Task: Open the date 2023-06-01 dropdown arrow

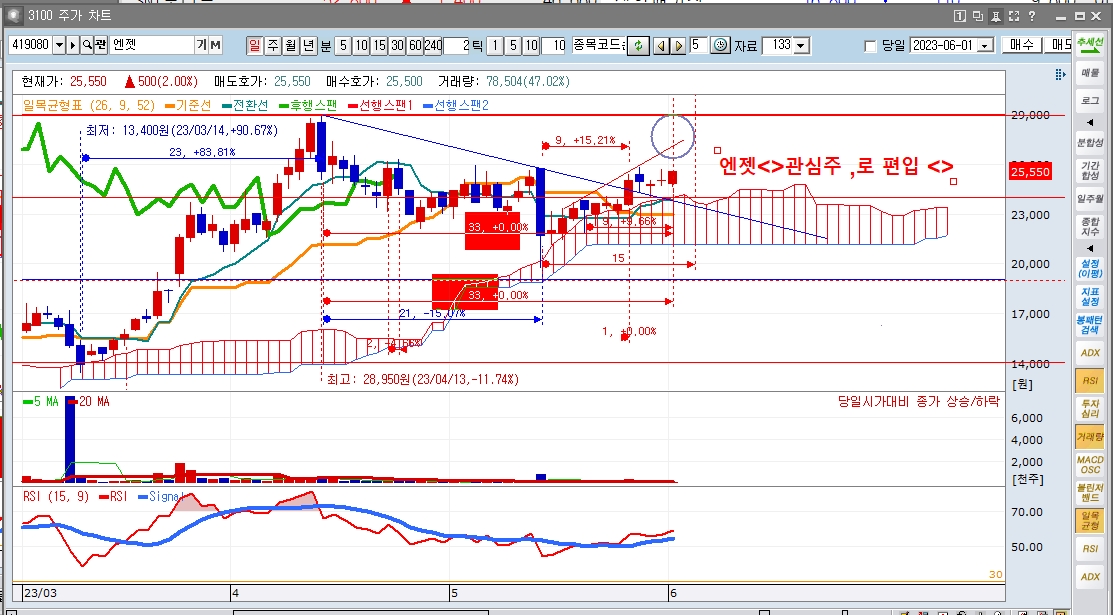Action: click(x=985, y=46)
